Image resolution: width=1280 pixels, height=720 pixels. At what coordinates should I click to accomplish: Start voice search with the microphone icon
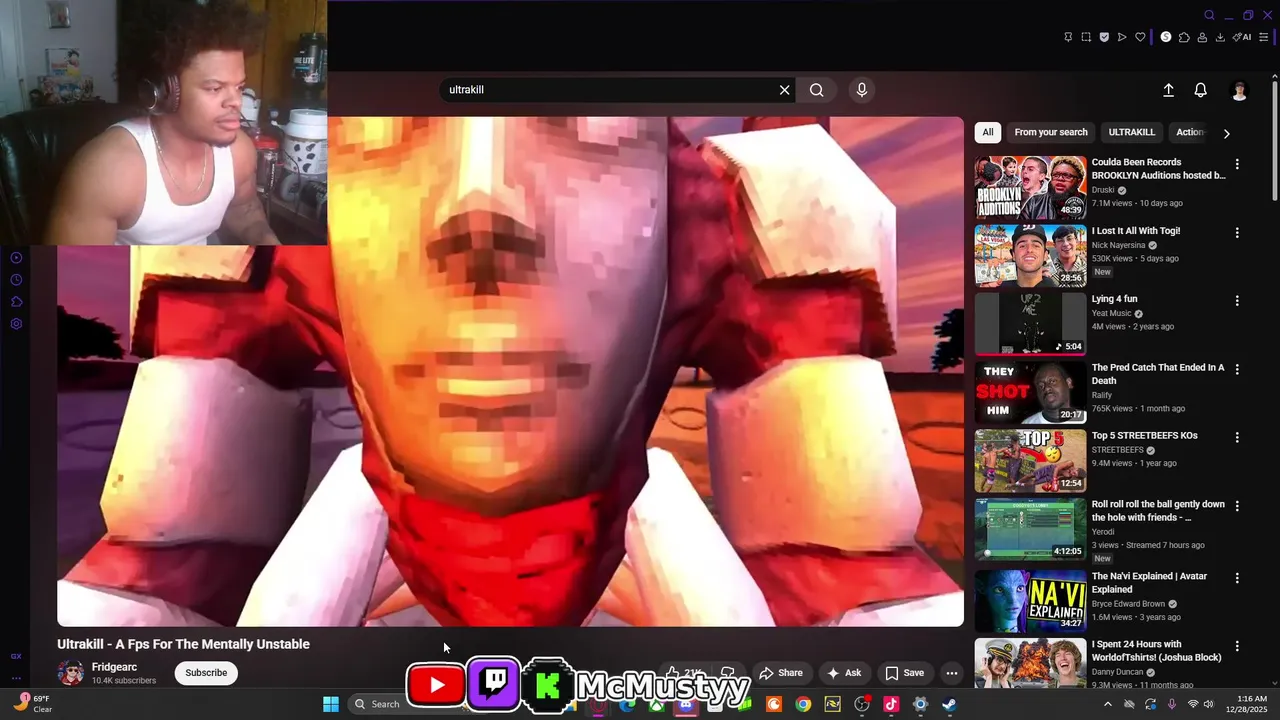coord(862,90)
